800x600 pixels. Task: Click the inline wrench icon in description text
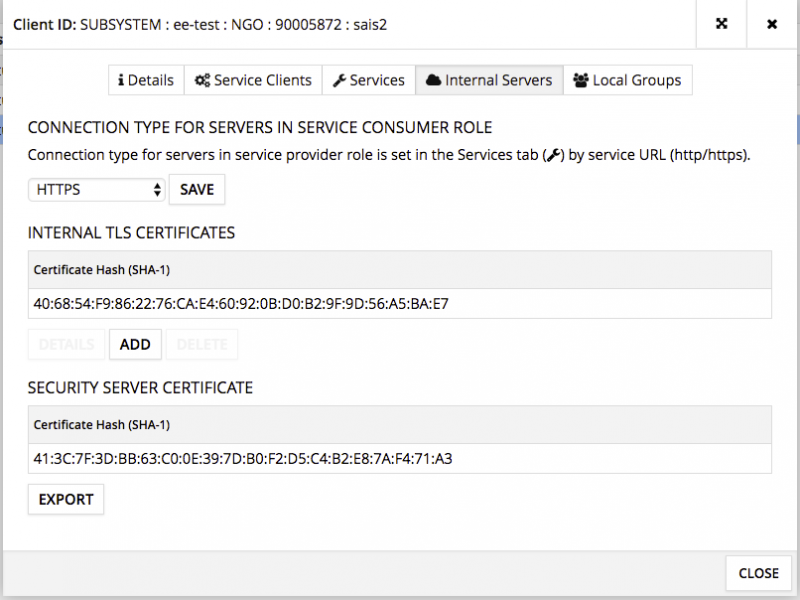tap(553, 156)
